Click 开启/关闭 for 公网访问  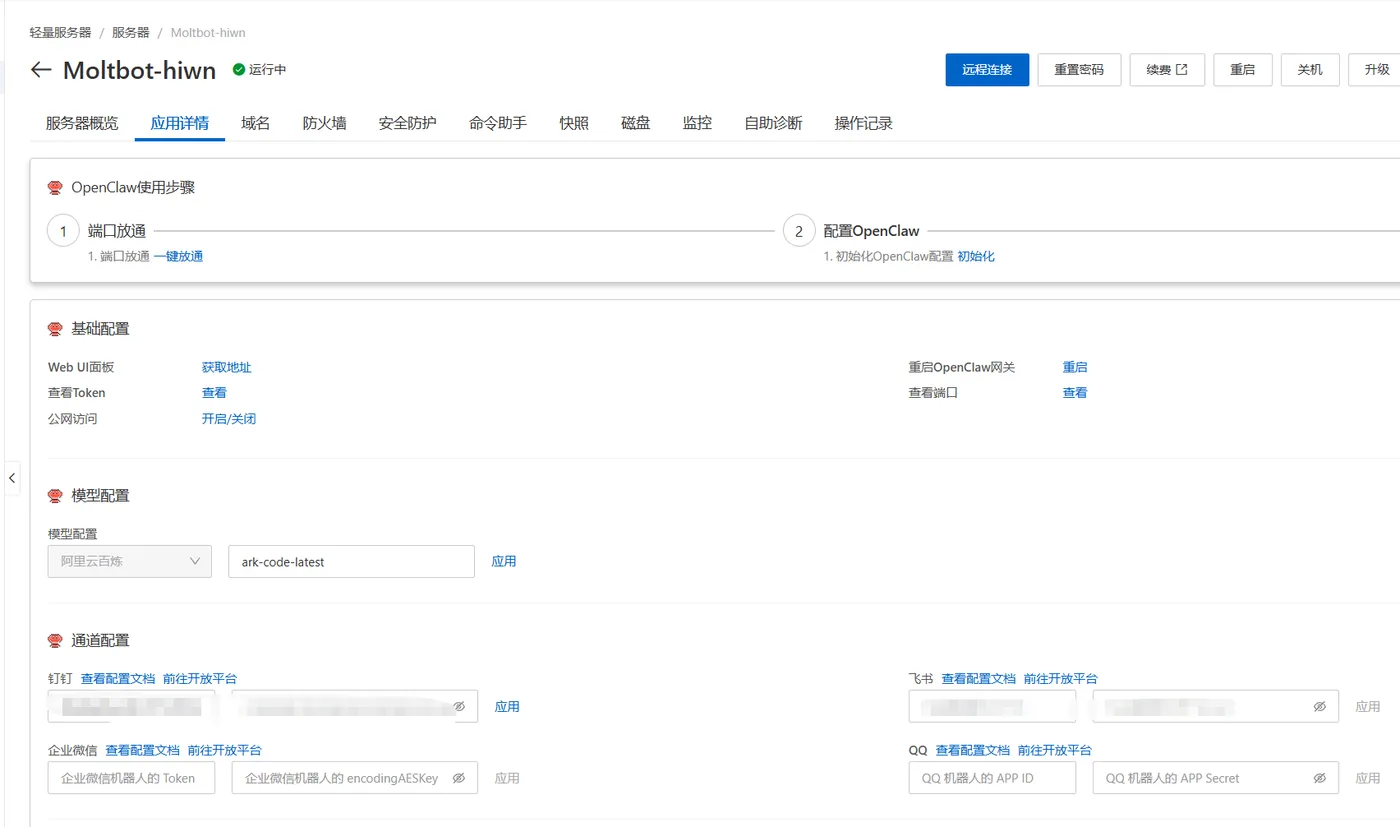[x=229, y=419]
